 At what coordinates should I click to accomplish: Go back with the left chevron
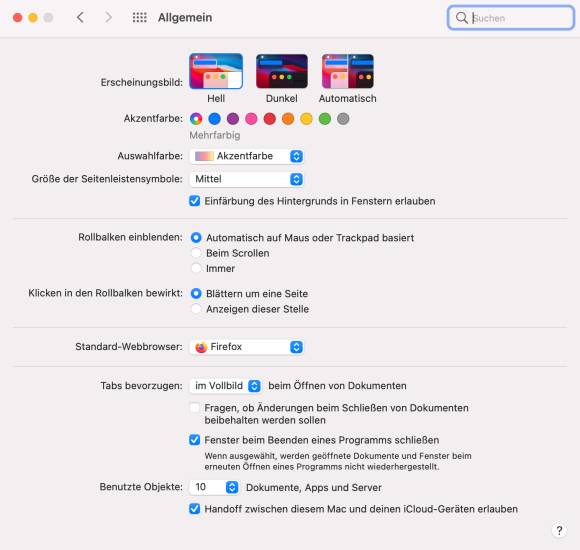point(80,17)
